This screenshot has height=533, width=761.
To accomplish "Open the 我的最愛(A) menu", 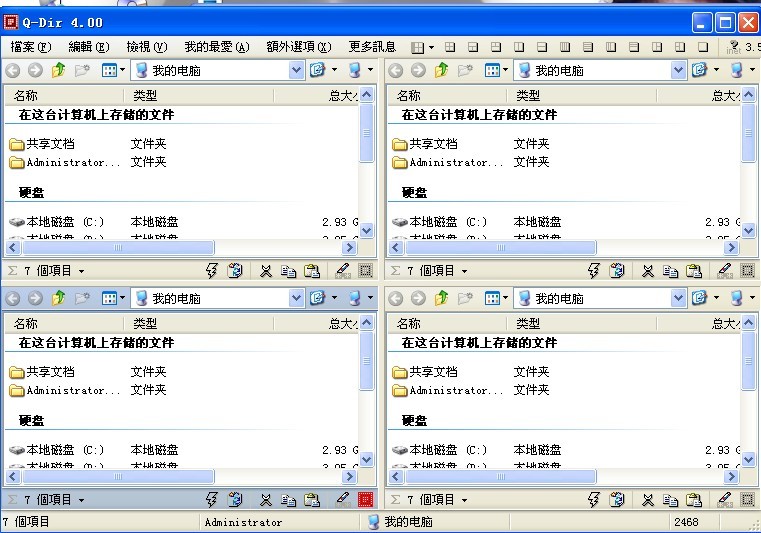I will [x=217, y=47].
